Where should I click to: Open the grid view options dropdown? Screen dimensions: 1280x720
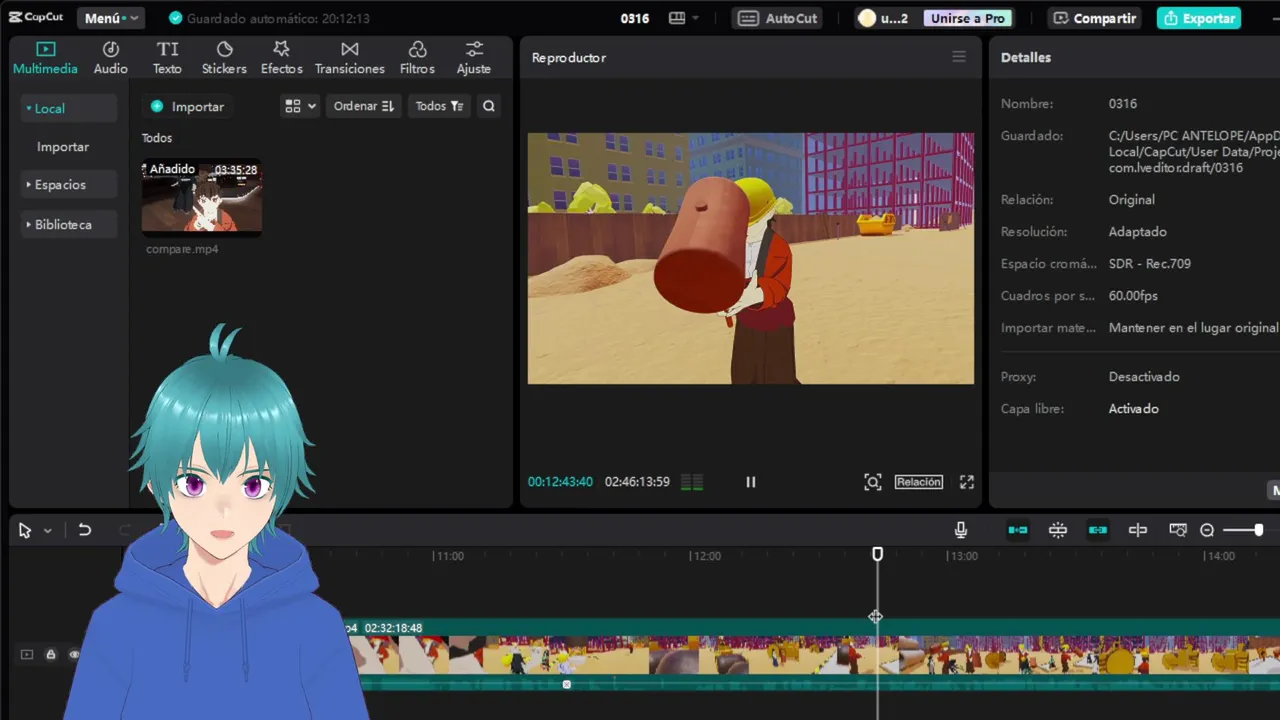point(300,106)
